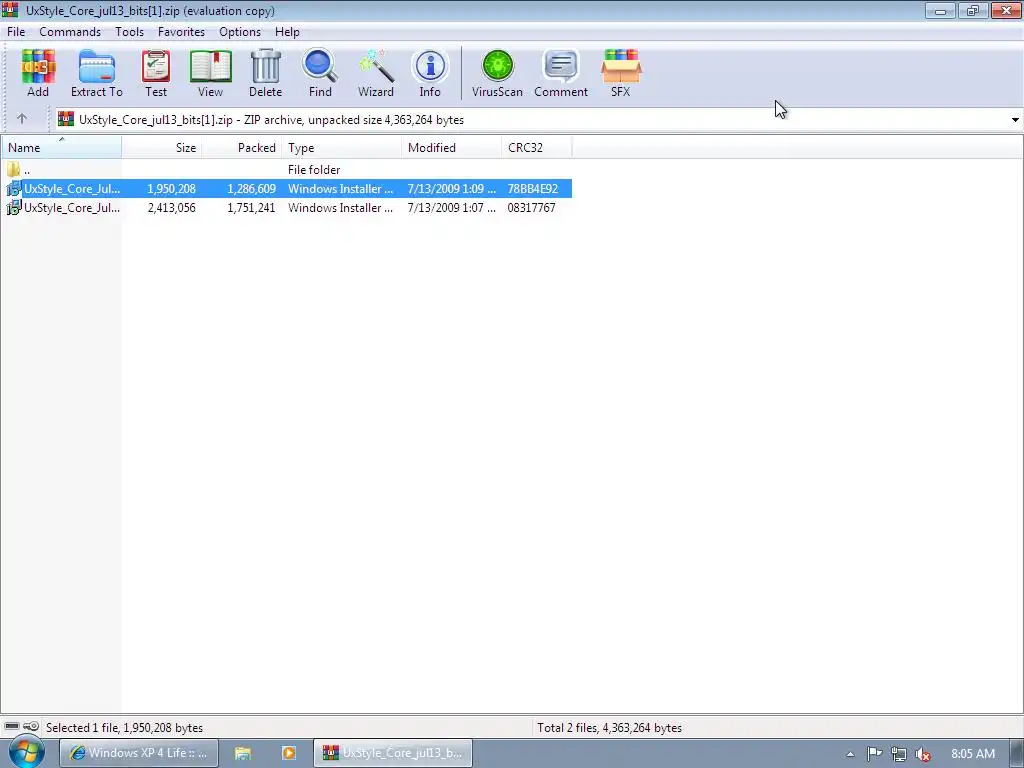Click the disk icon in status bar
Image resolution: width=1024 pixels, height=768 pixels.
pyautogui.click(x=12, y=726)
